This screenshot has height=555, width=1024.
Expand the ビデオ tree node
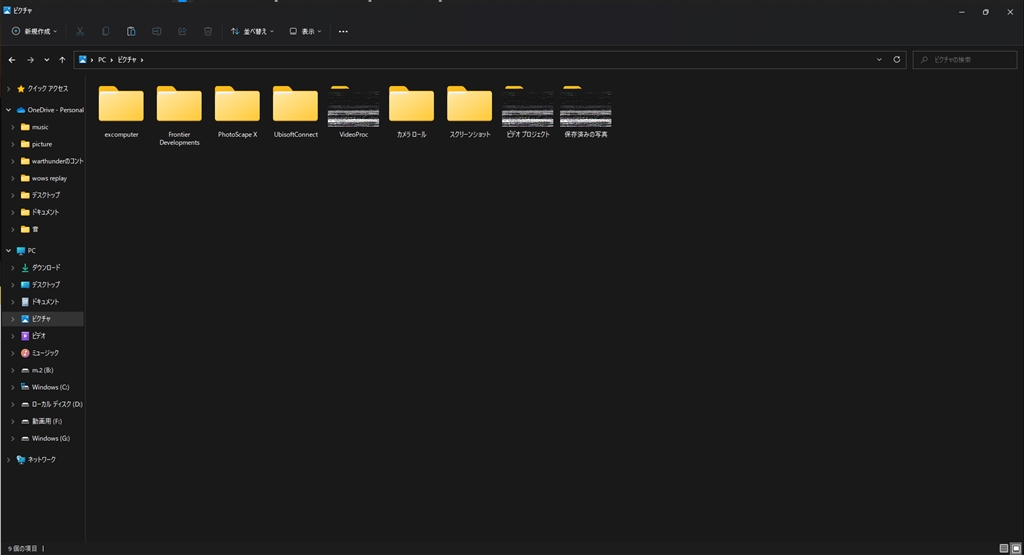click(12, 336)
